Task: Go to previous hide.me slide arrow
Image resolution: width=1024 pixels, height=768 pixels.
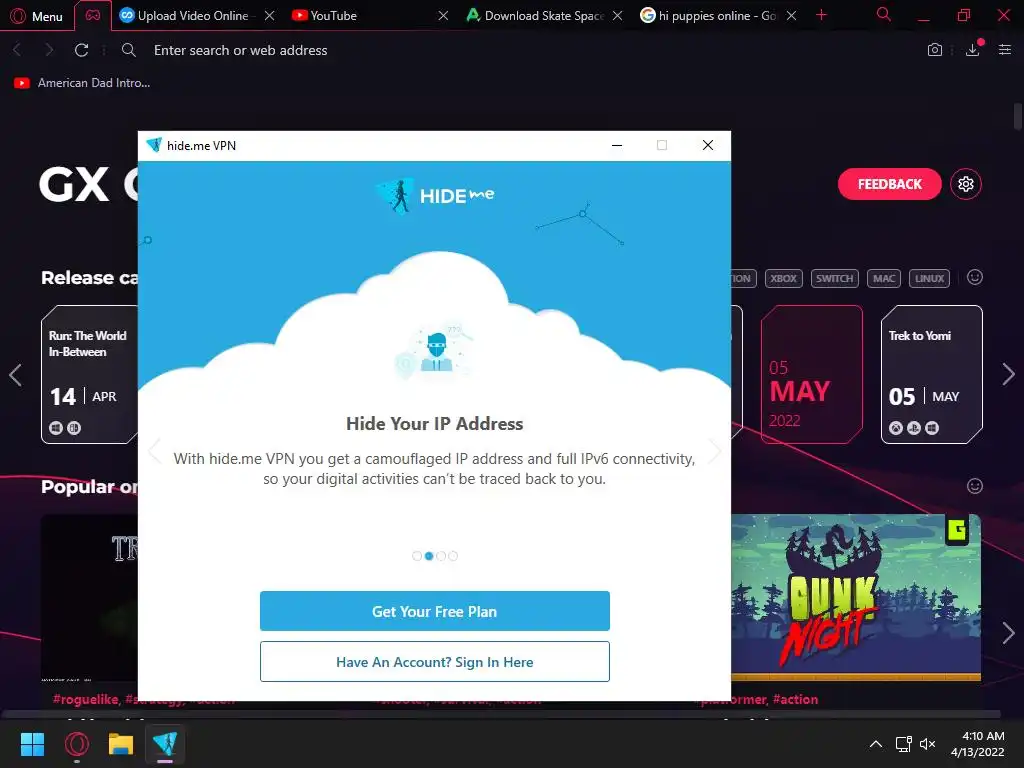Action: tap(154, 451)
